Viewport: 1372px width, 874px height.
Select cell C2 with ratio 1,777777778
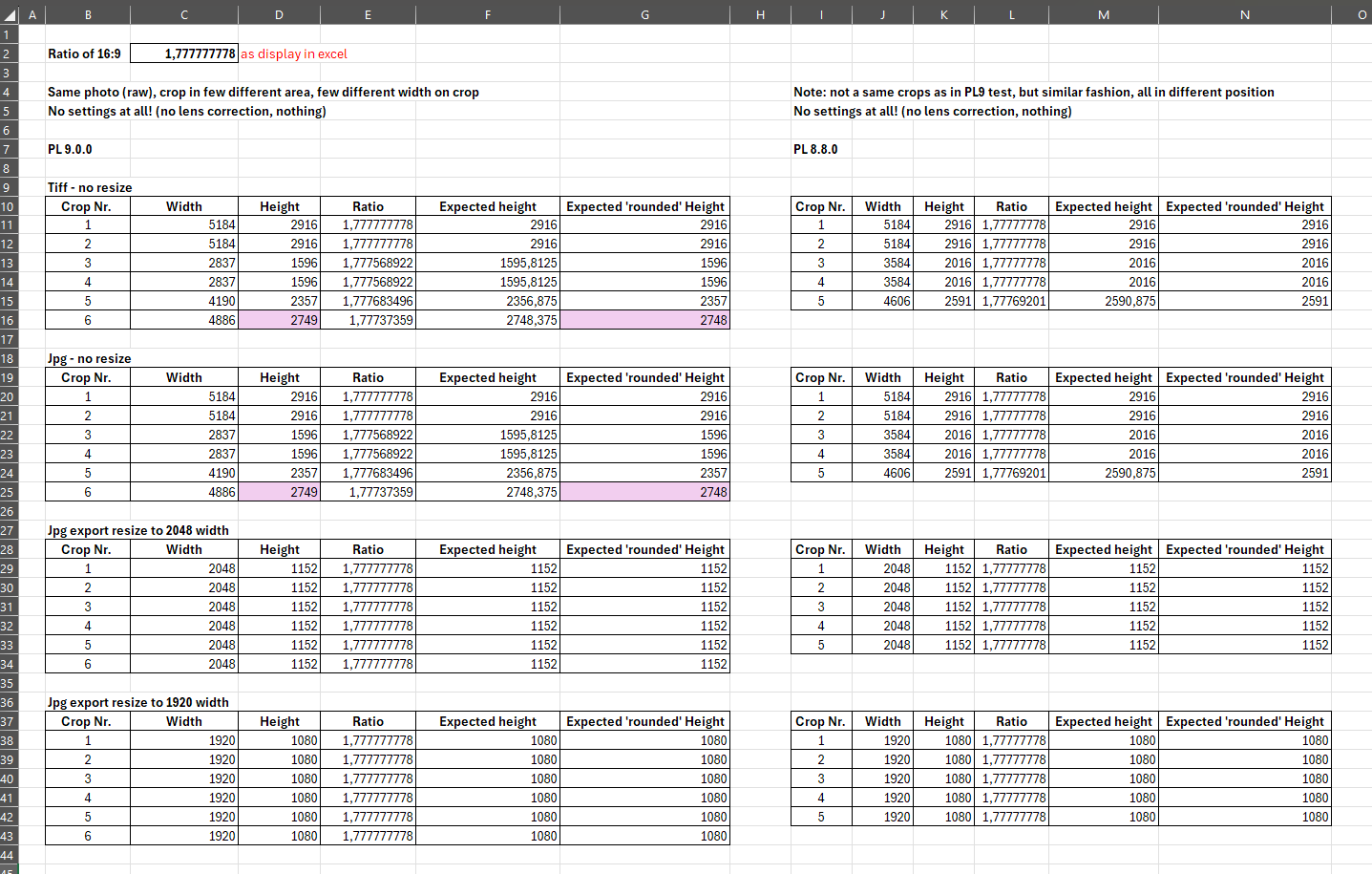tap(183, 53)
